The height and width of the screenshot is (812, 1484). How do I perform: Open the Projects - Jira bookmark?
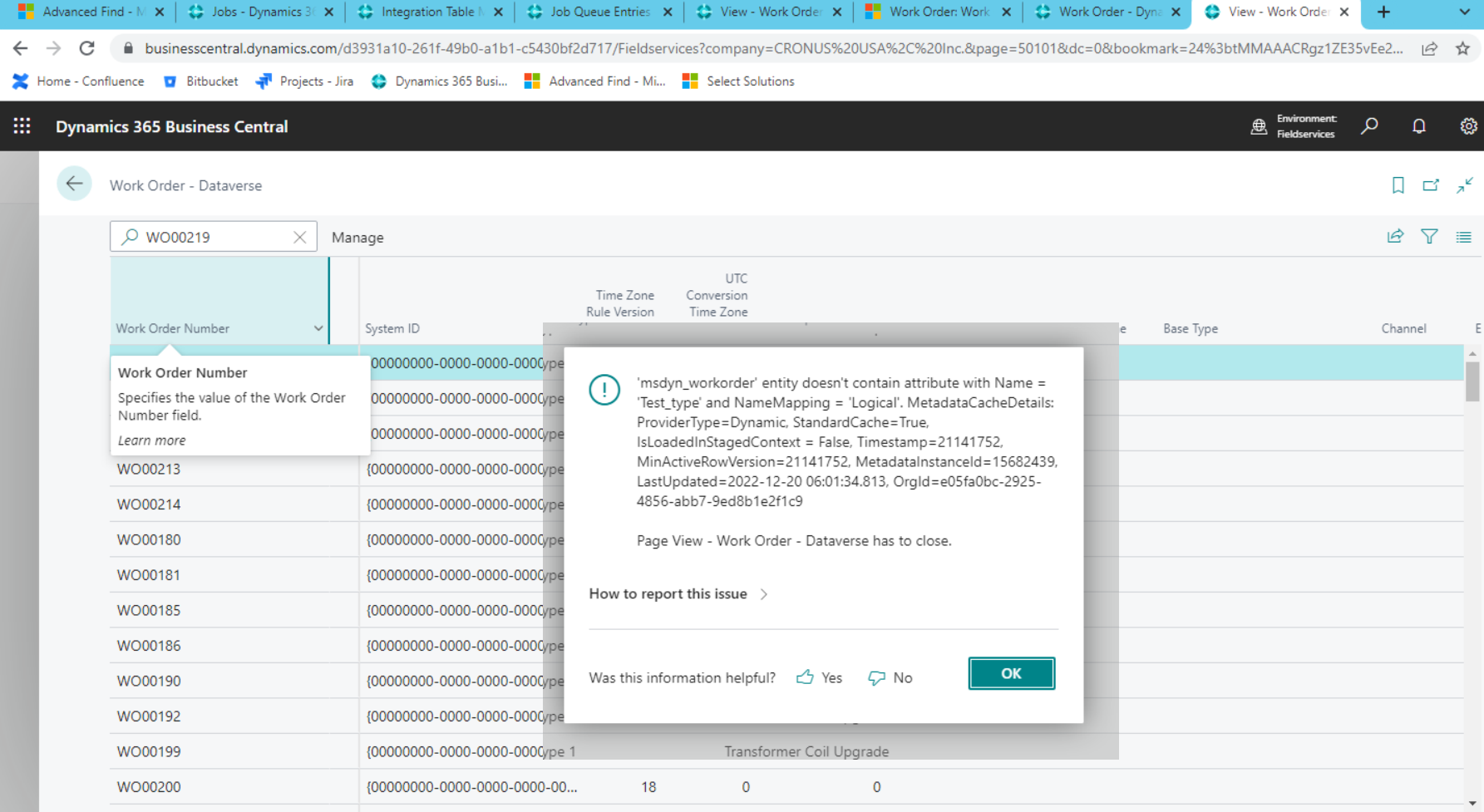click(x=304, y=81)
